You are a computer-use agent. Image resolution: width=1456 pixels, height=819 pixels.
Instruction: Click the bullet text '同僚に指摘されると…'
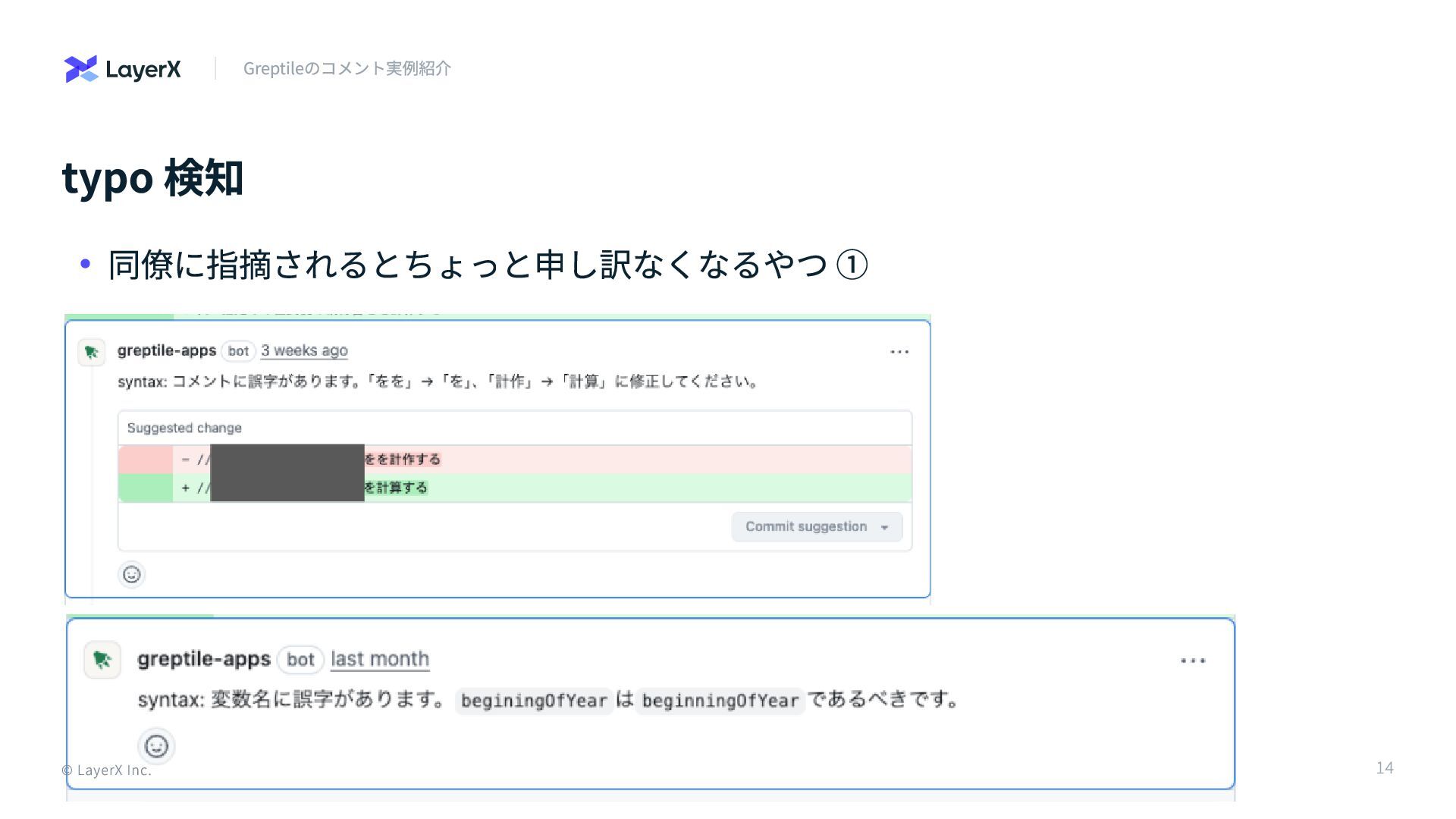488,265
